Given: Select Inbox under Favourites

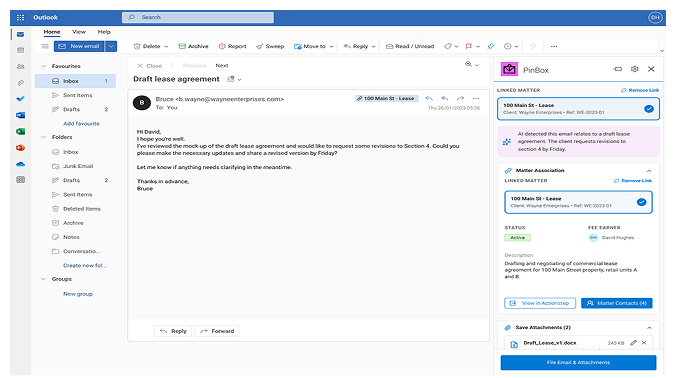Looking at the screenshot, I should pos(75,81).
